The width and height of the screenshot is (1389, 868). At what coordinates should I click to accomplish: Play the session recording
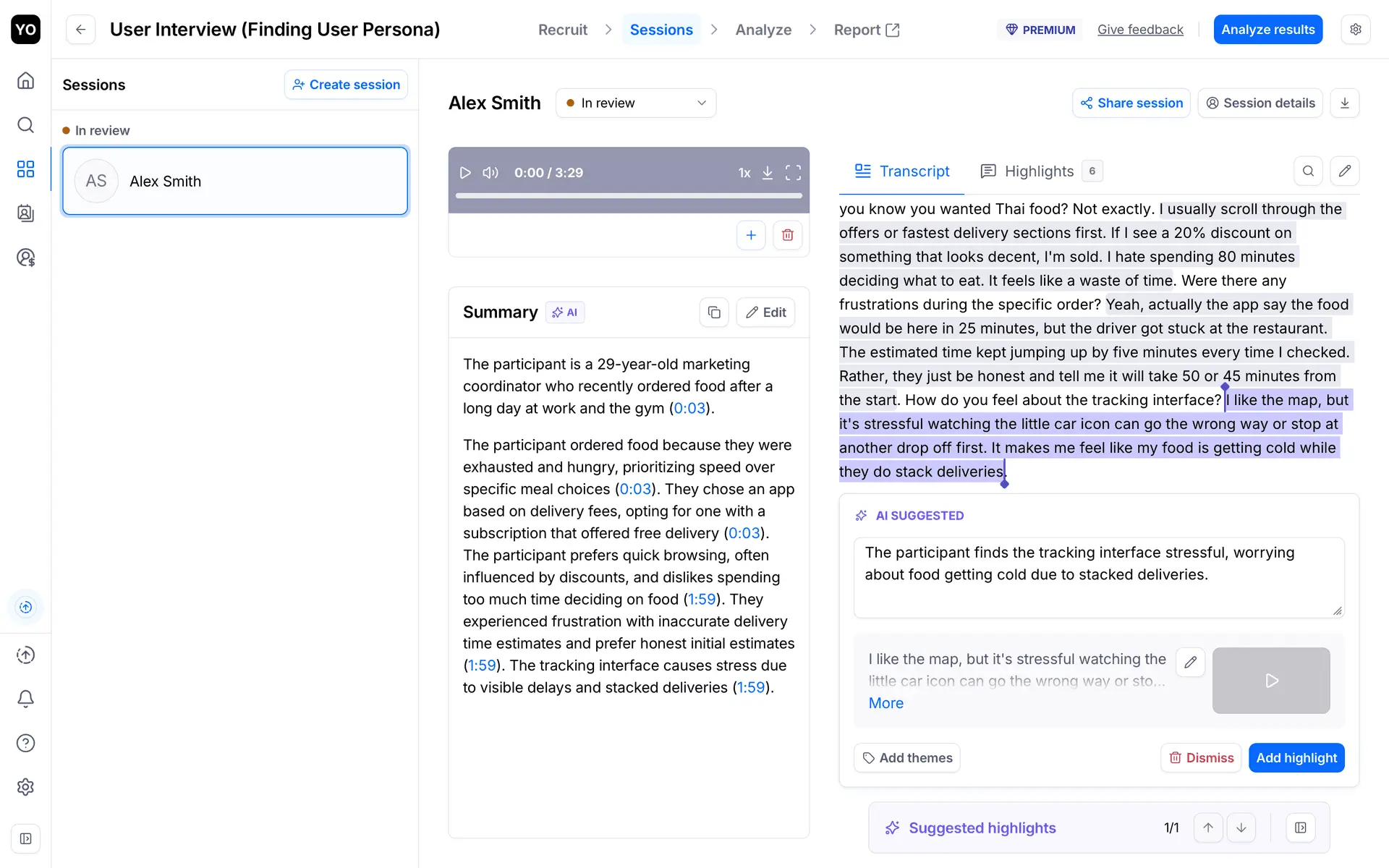(465, 173)
